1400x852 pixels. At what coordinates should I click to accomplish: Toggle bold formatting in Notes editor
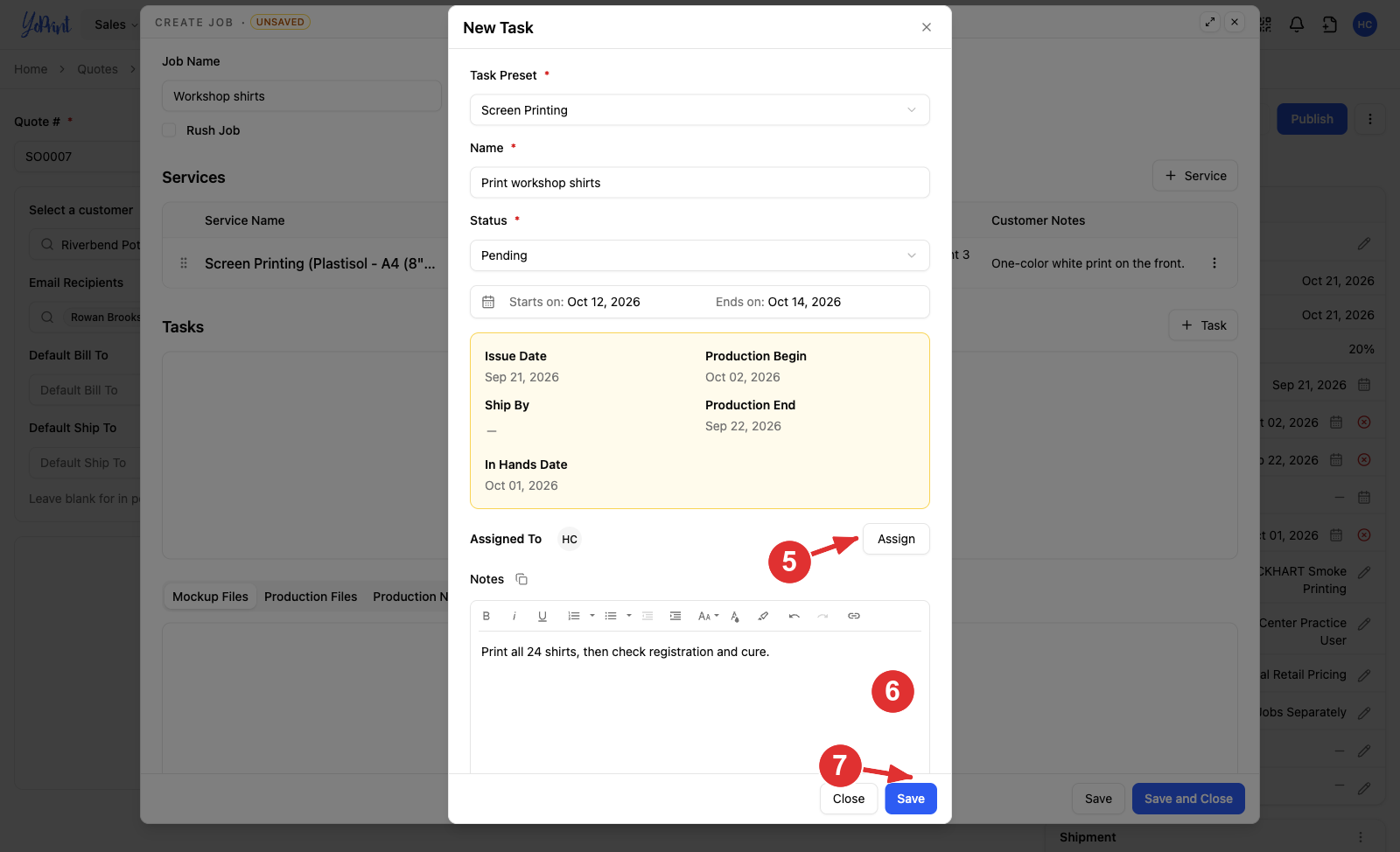[x=486, y=616]
